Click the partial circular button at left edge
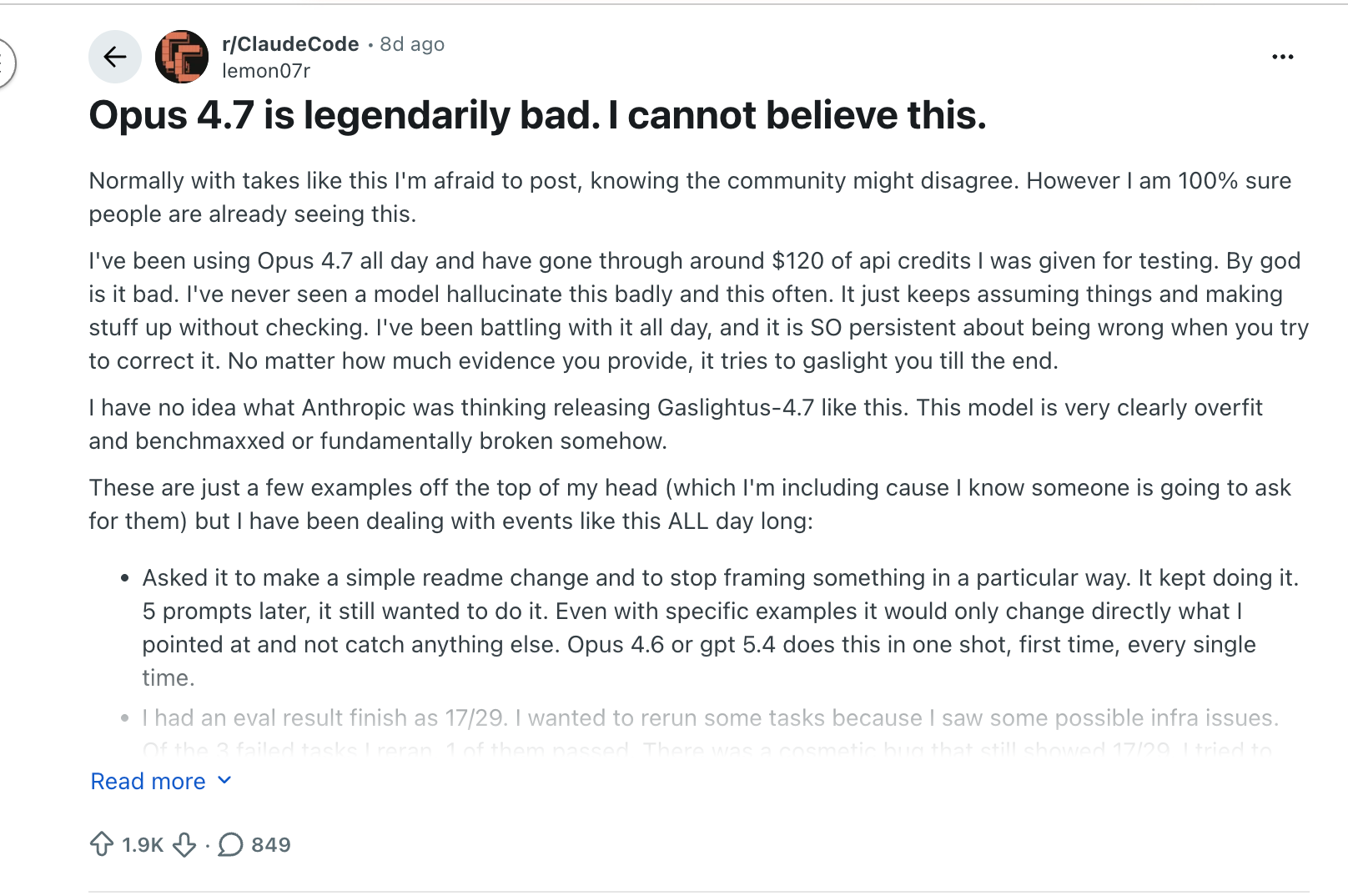Screen dimensions: 1348x896 coord(5,63)
